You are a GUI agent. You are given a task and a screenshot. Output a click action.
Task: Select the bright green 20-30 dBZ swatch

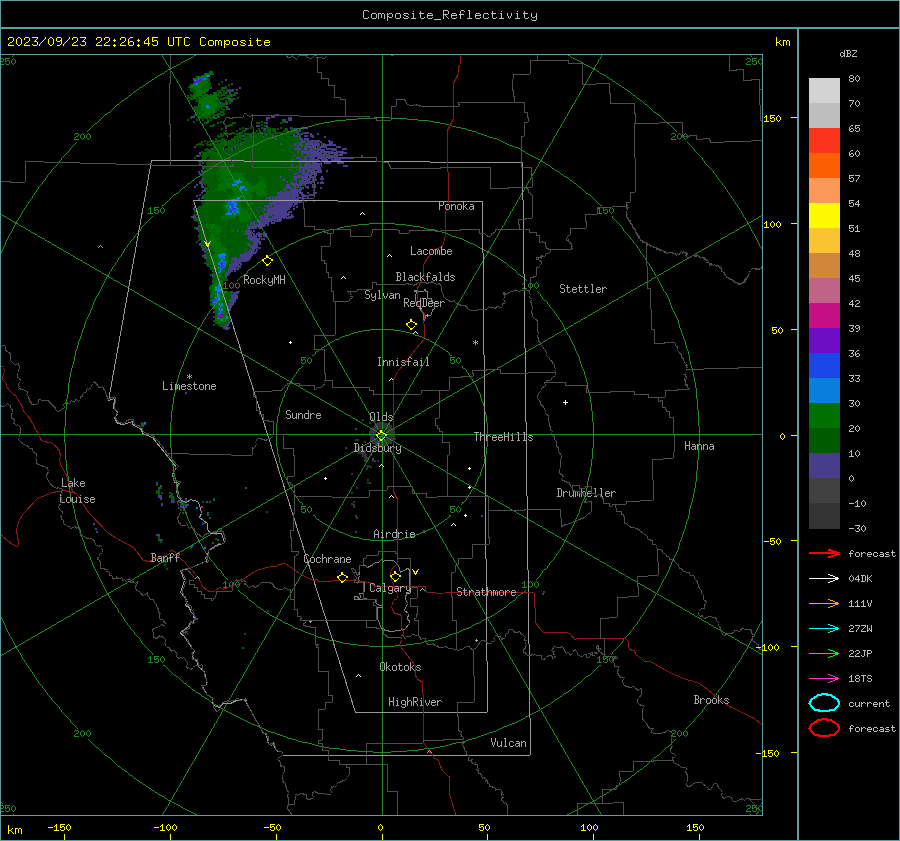[x=824, y=416]
